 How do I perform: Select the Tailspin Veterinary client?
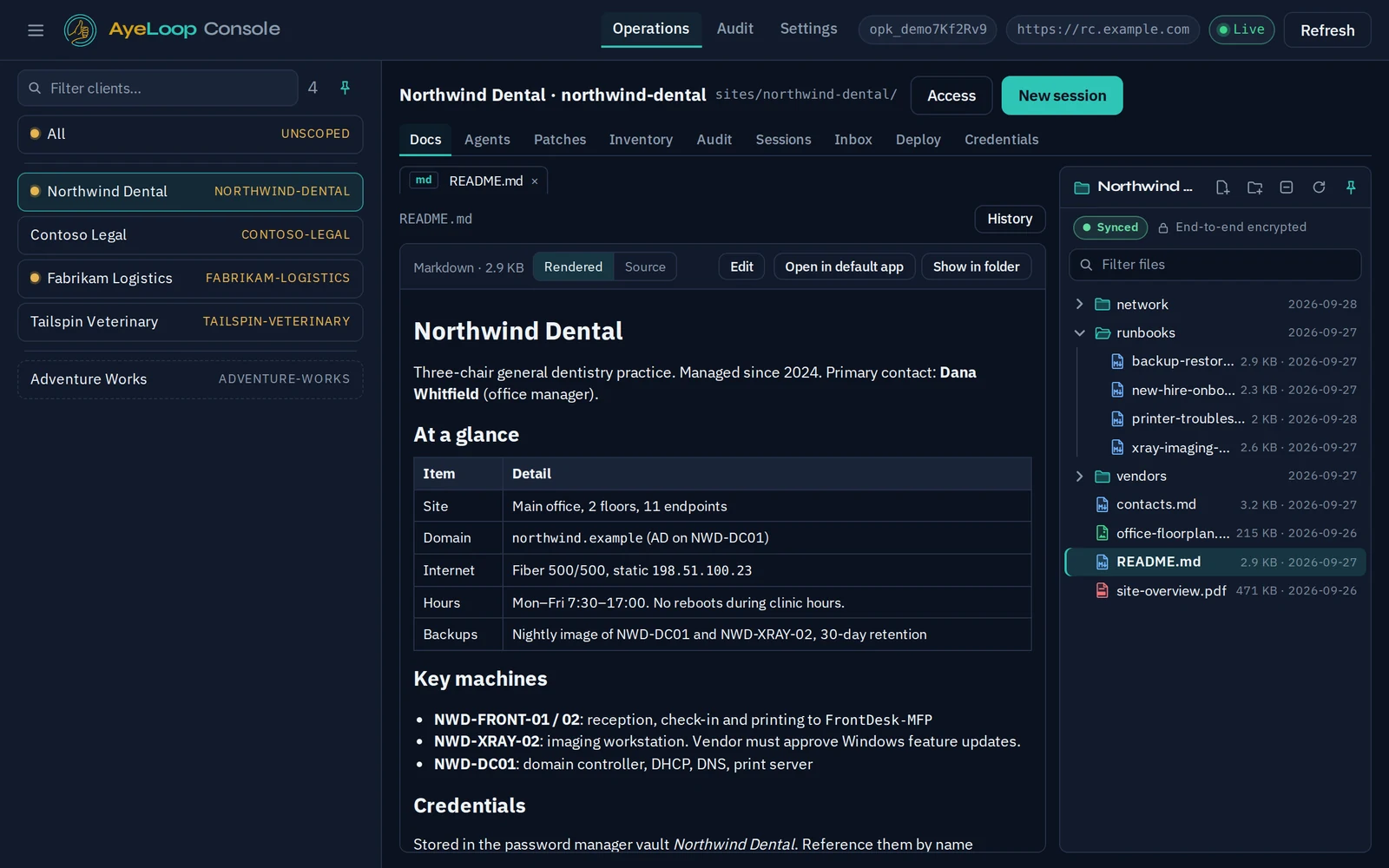pos(190,322)
